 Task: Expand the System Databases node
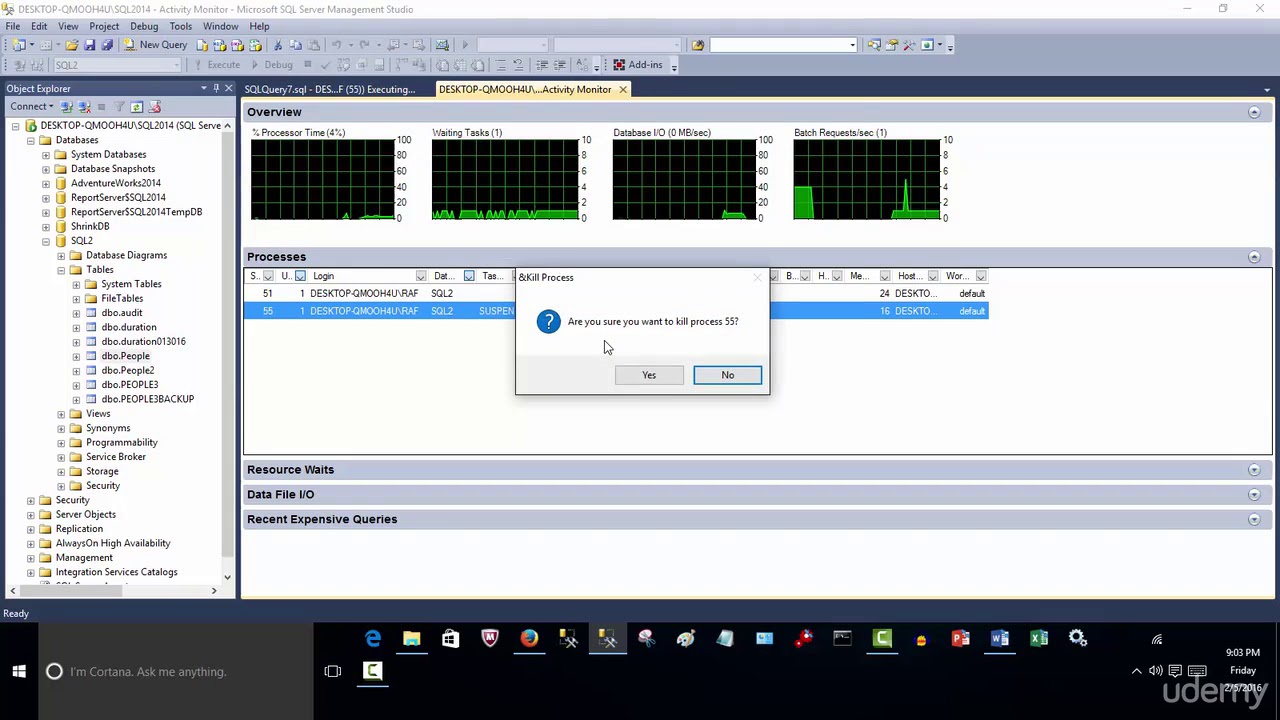click(x=46, y=155)
